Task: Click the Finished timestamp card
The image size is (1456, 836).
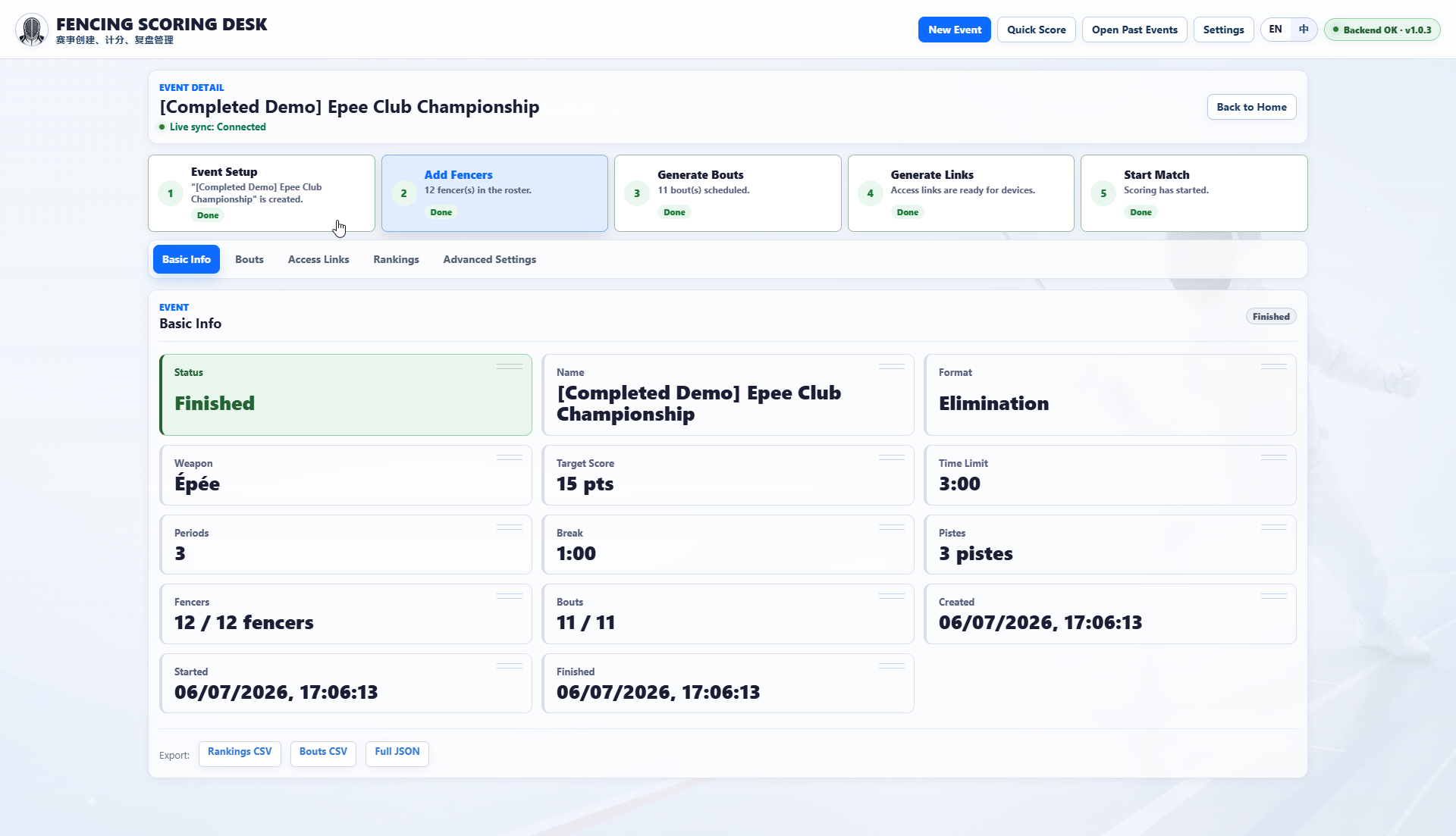Action: pyautogui.click(x=728, y=684)
